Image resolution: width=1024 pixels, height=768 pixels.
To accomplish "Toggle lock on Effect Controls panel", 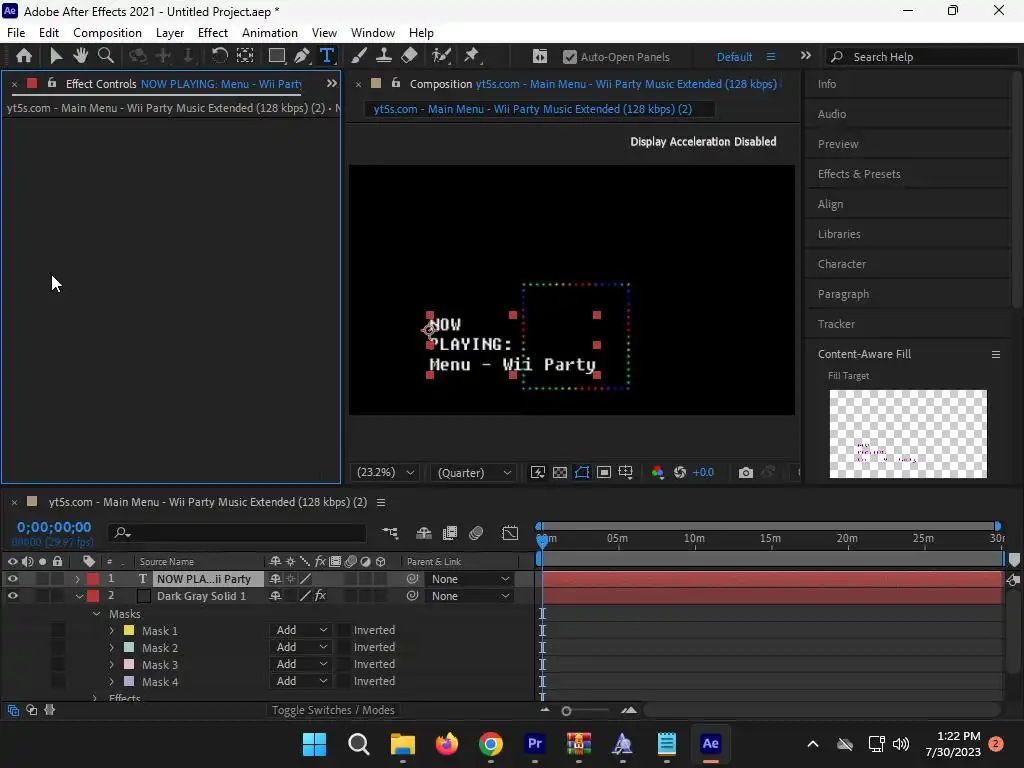I will 52,83.
